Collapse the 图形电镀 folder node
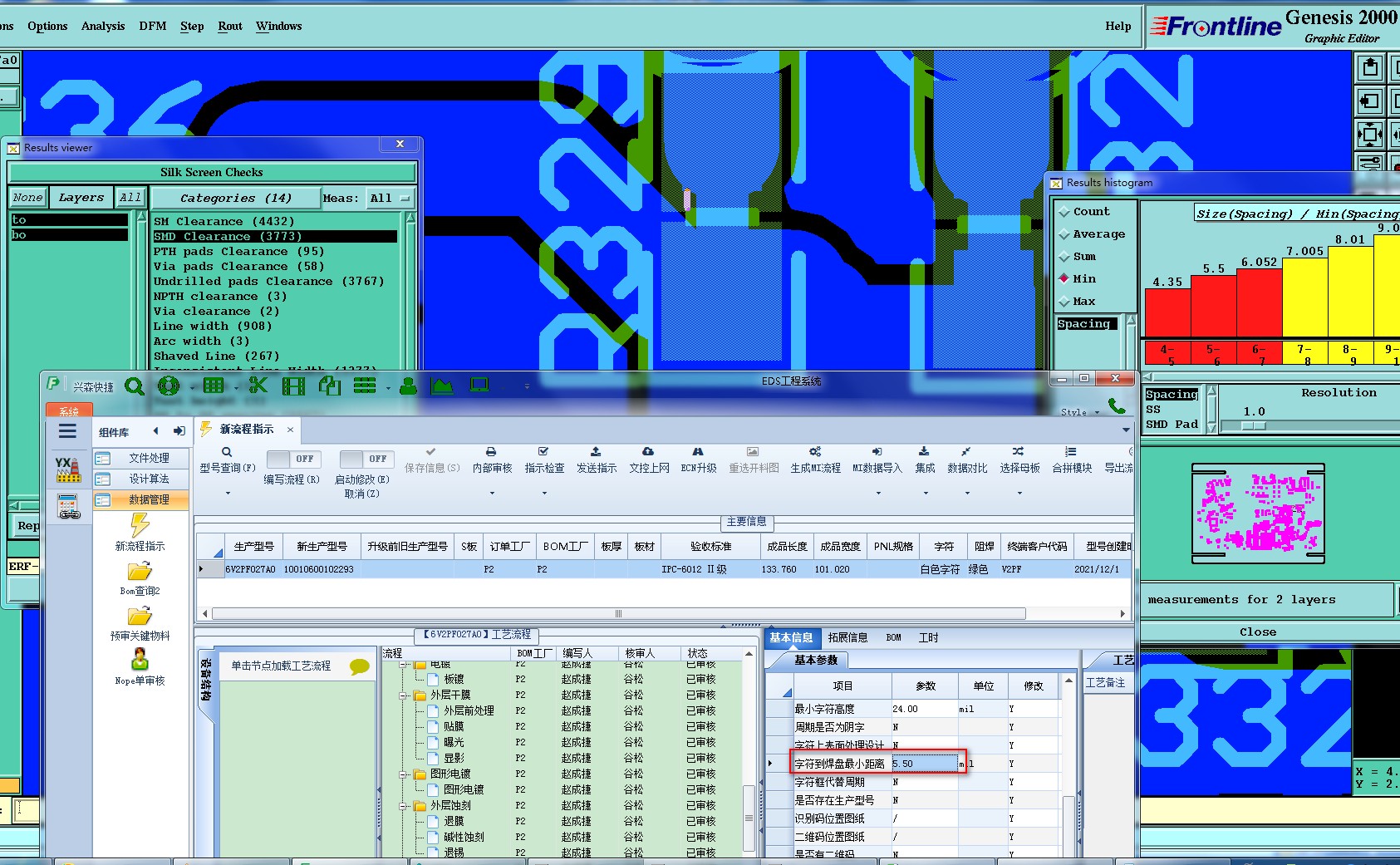Viewport: 1400px width, 865px height. tap(404, 774)
